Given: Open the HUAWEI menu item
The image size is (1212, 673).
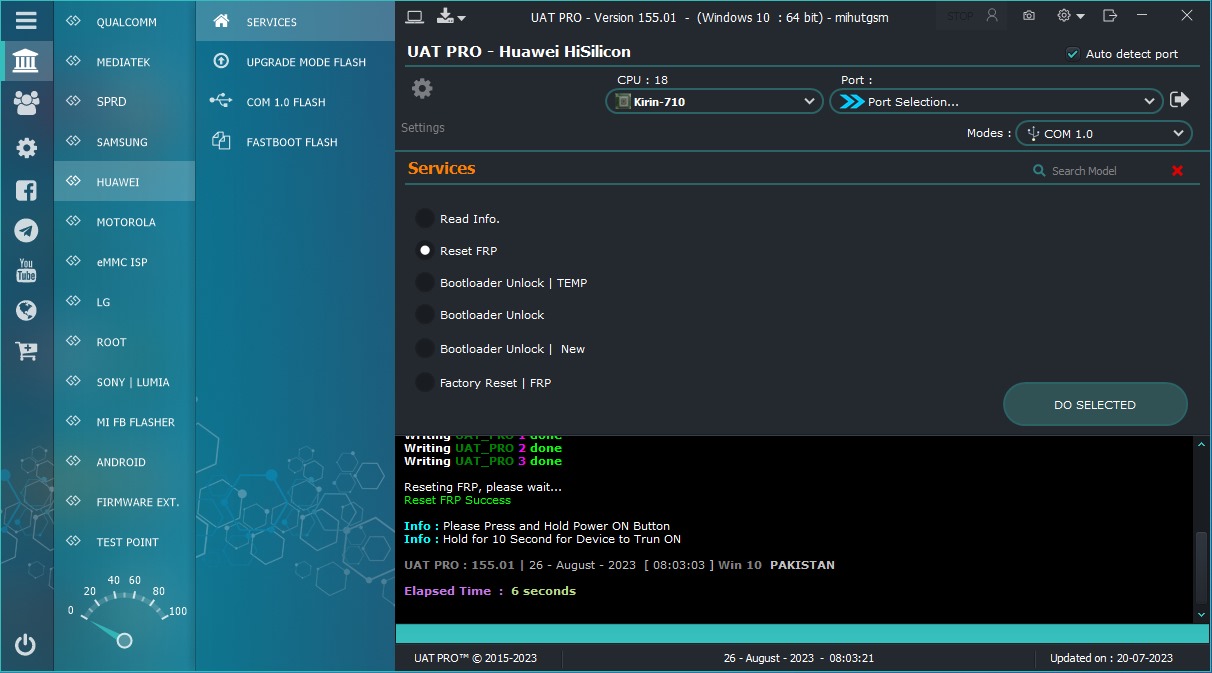Looking at the screenshot, I should [125, 181].
